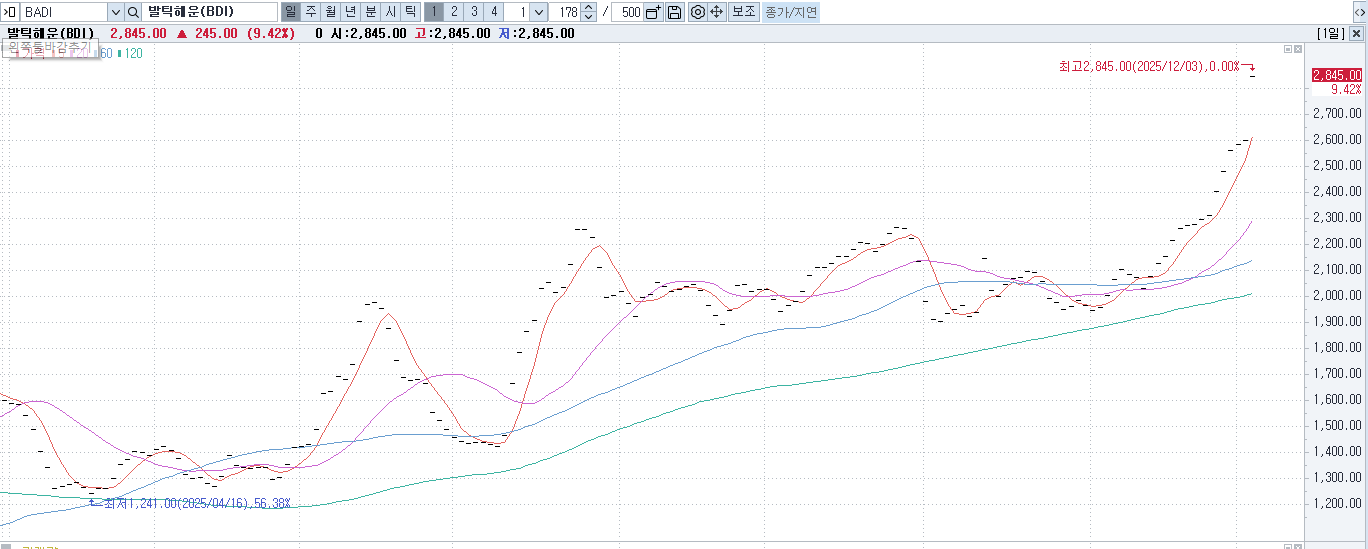
Task: Click the <> expand arrows at top right
Action: [x=1359, y=12]
